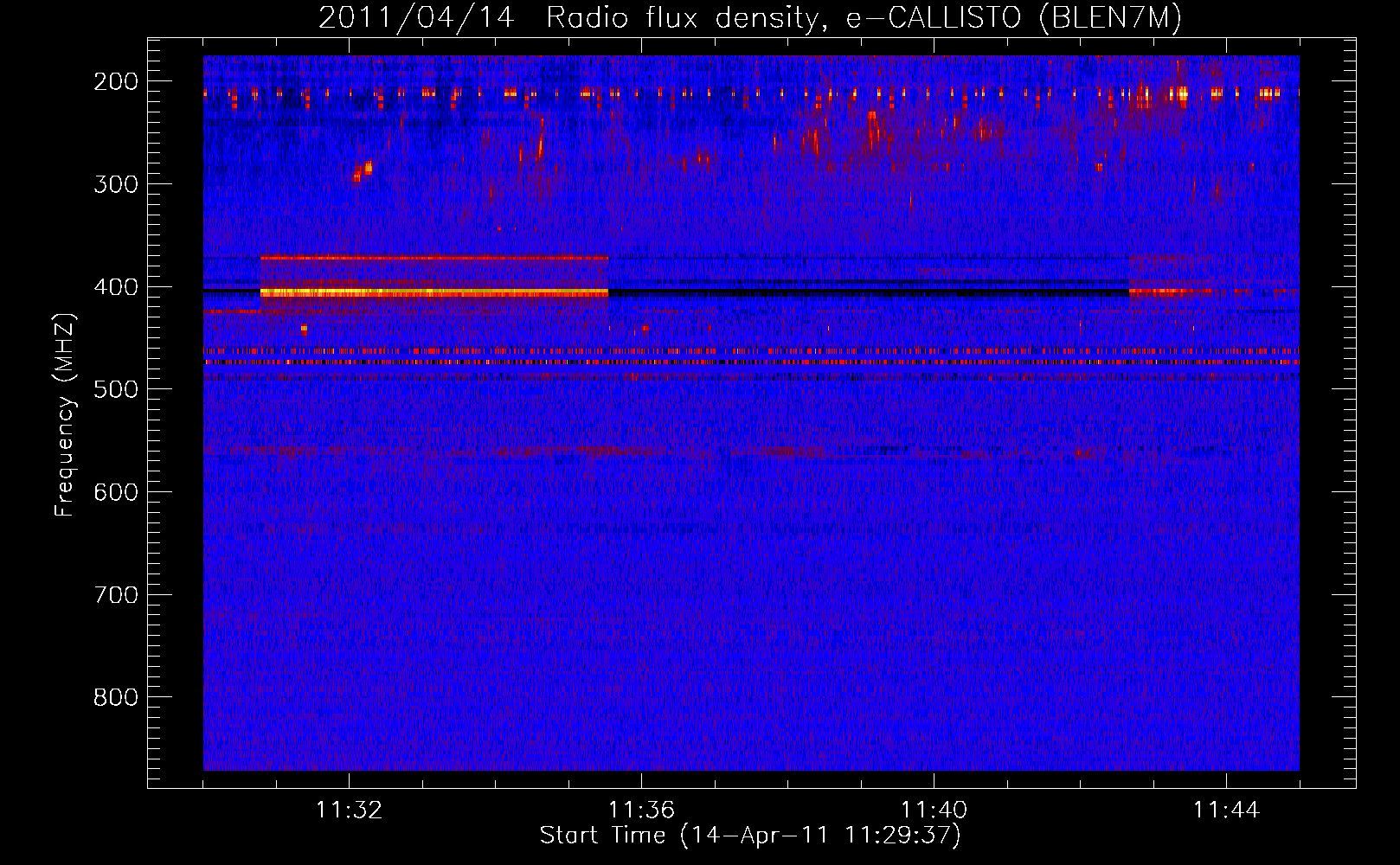The width and height of the screenshot is (1400, 865).
Task: Click the "Frequency (MHZ)" axis label
Action: click(x=64, y=414)
